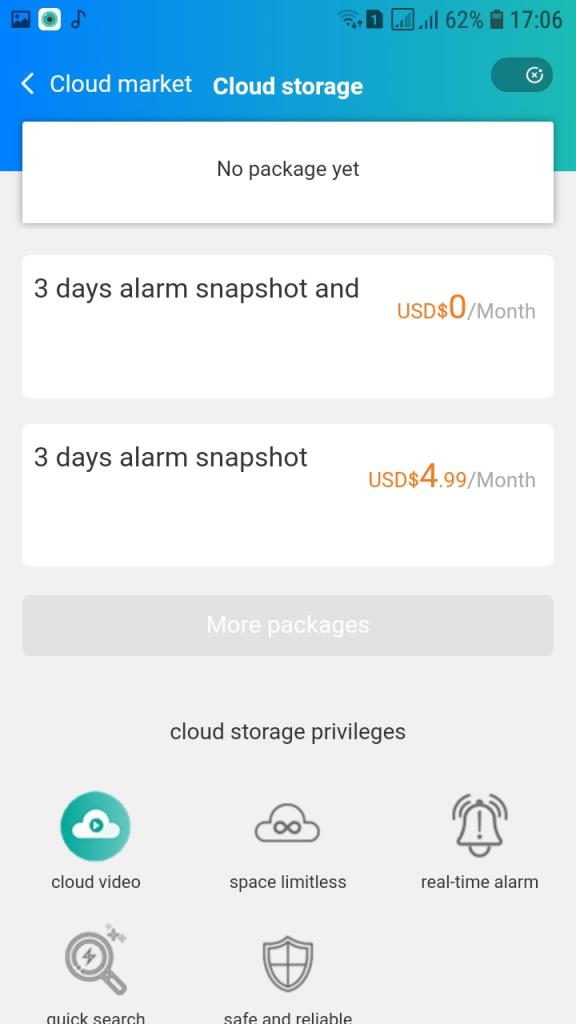Screen dimensions: 576x1024
Task: Tap the real-time alarm bell icon
Action: click(480, 825)
